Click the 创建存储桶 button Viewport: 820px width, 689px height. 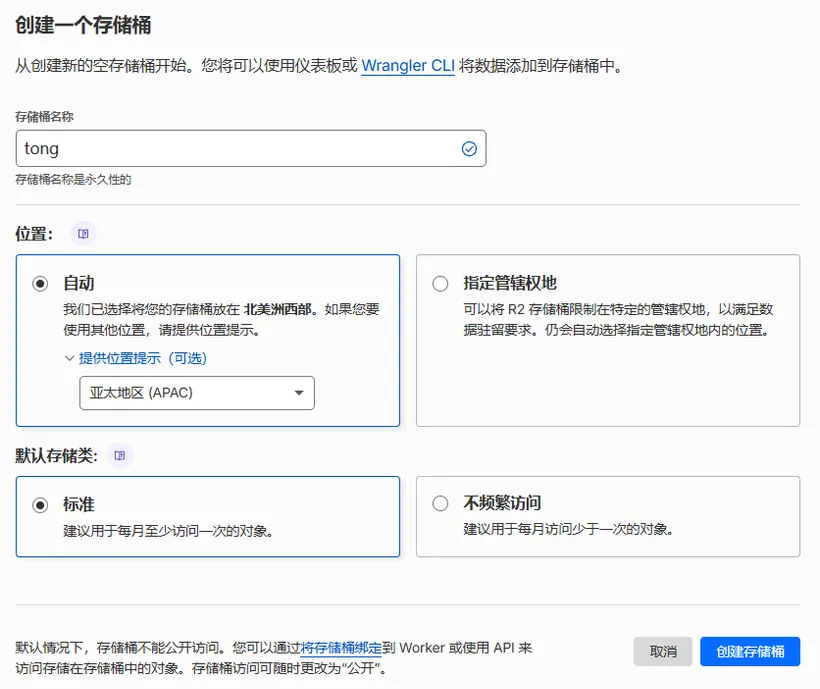point(750,651)
